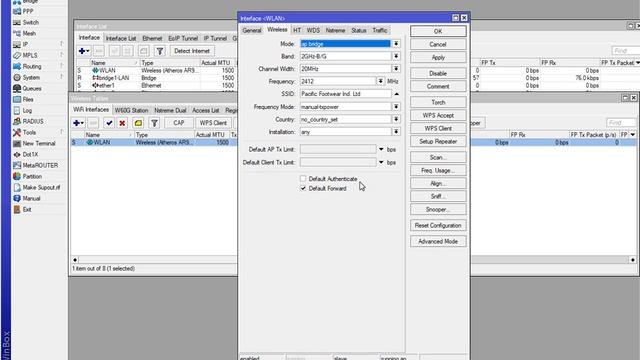Screen dimensions: 640x360
Task: Collapse the SSID field arrow
Action: pos(396,94)
